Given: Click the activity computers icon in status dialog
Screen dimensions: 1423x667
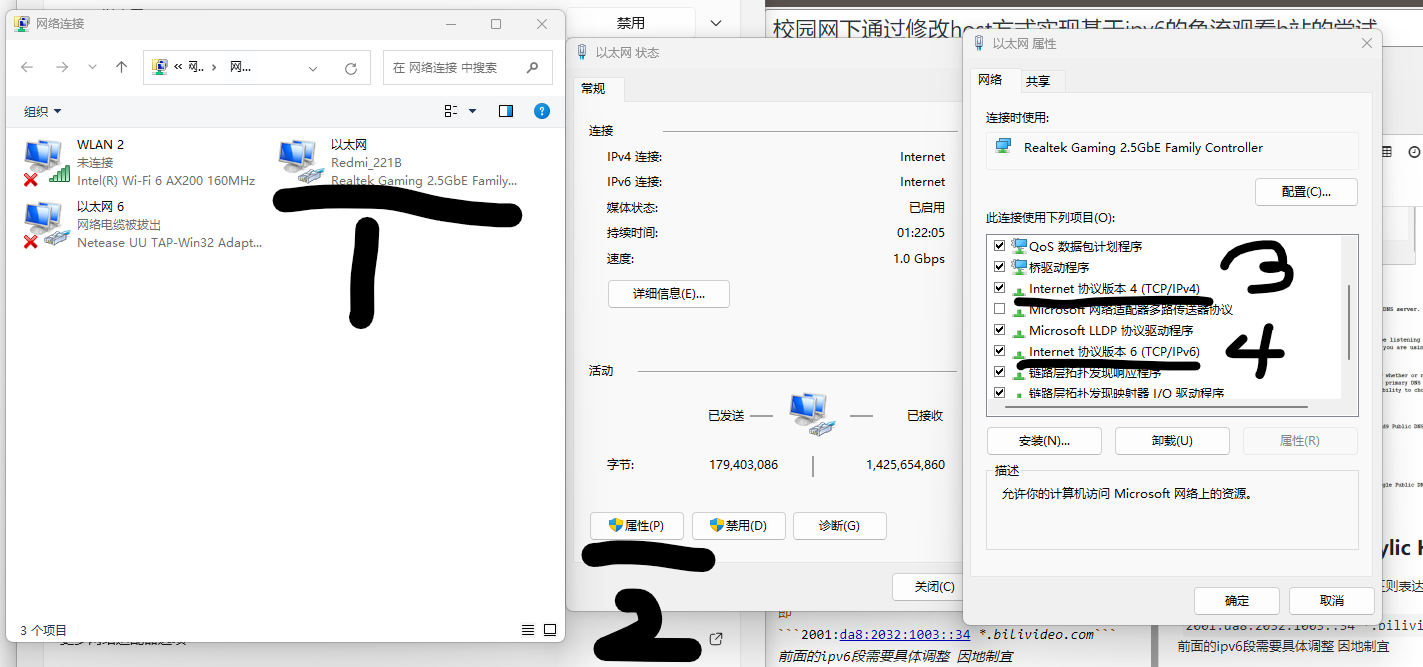Looking at the screenshot, I should [x=812, y=415].
